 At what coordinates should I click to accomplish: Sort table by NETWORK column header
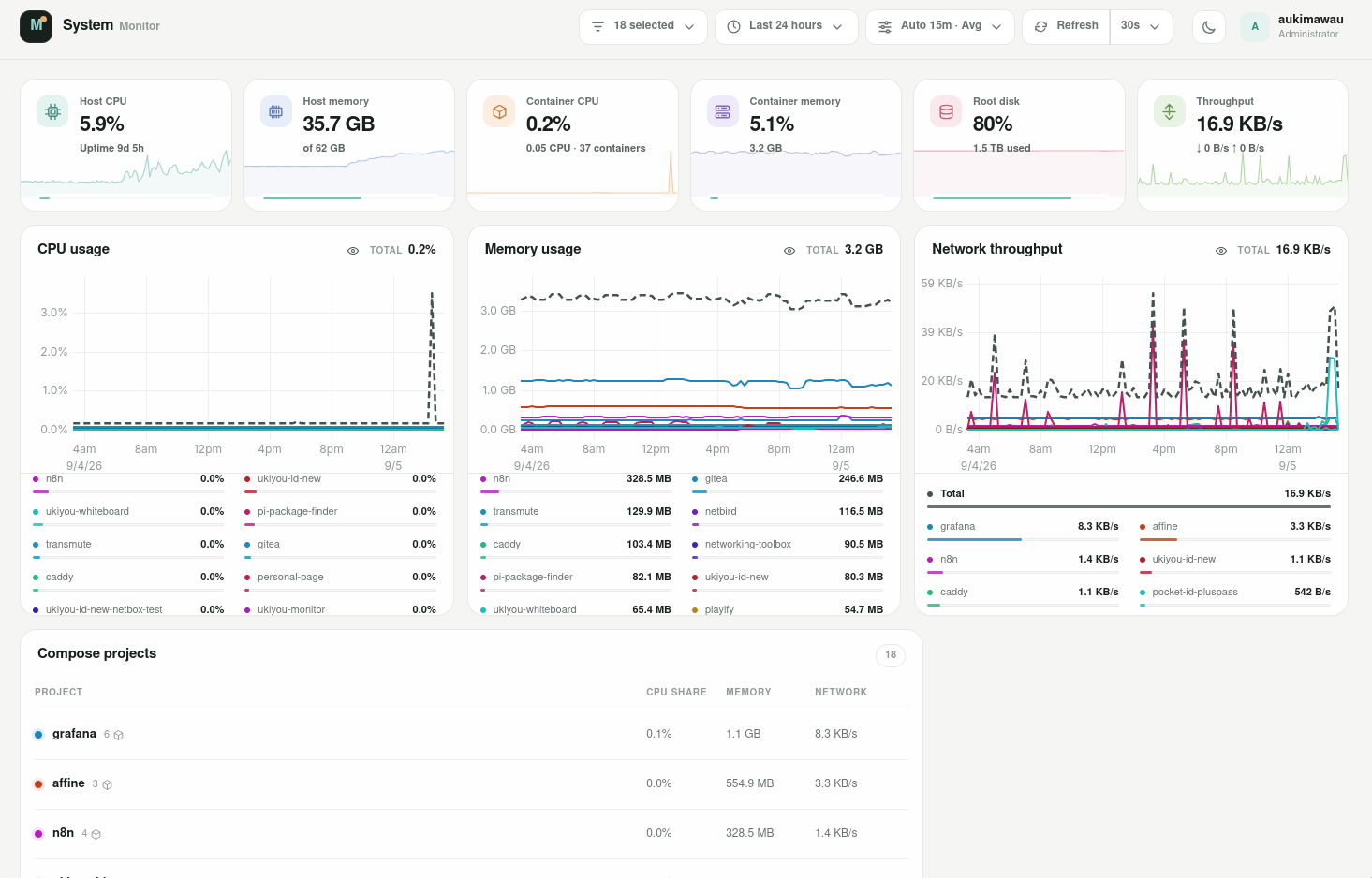(841, 692)
